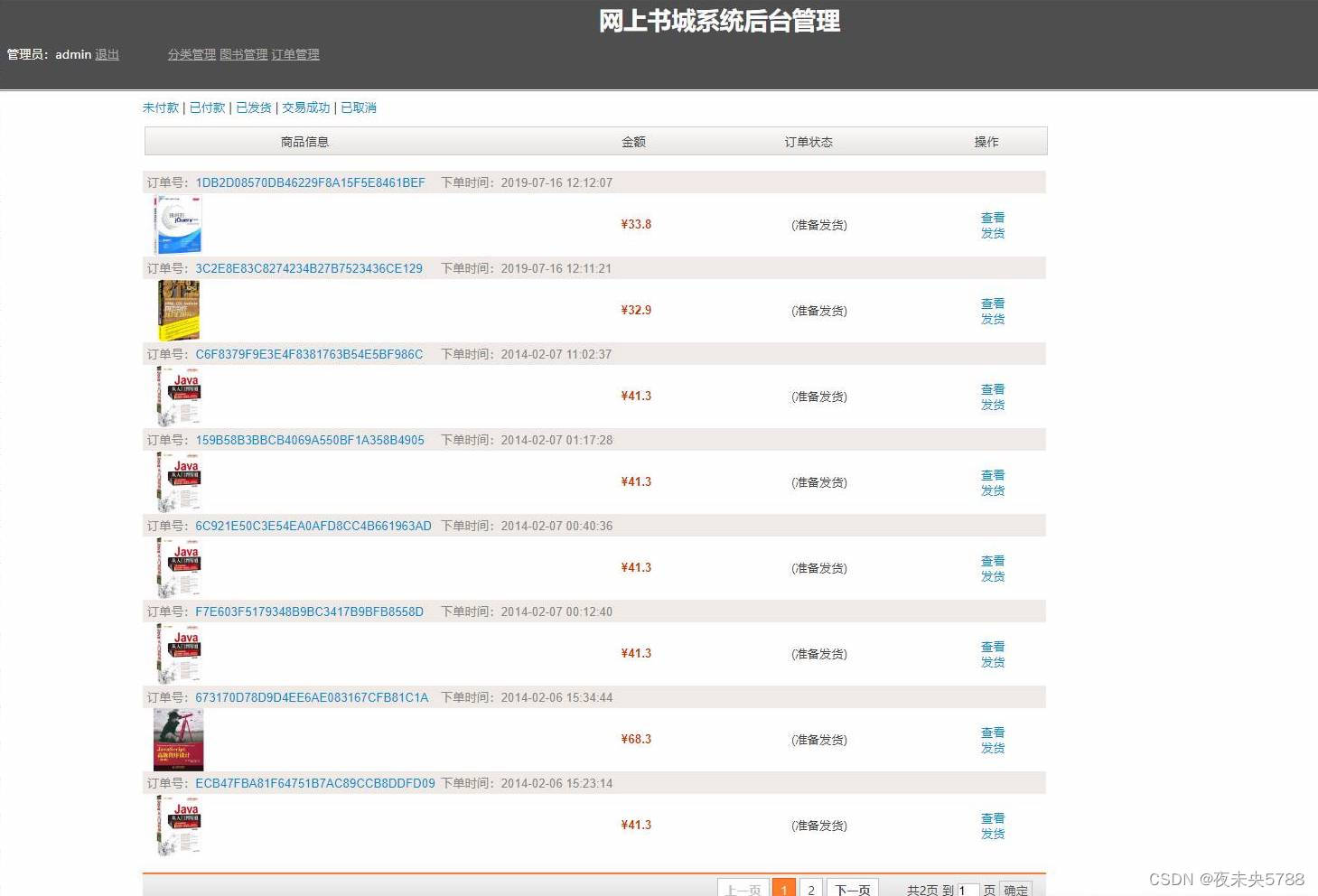Open order number 159B58B3BBCB4069A550BF1A358B4905

click(x=310, y=440)
